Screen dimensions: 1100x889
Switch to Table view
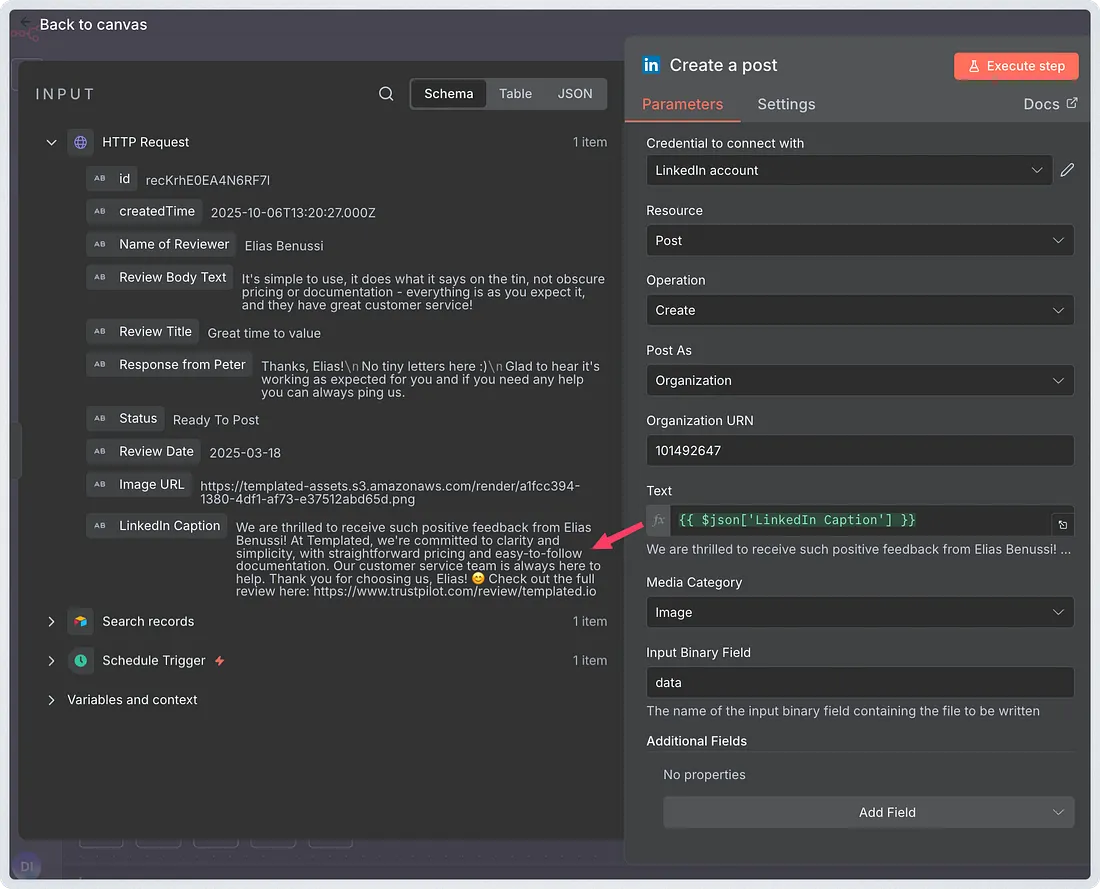click(x=515, y=94)
